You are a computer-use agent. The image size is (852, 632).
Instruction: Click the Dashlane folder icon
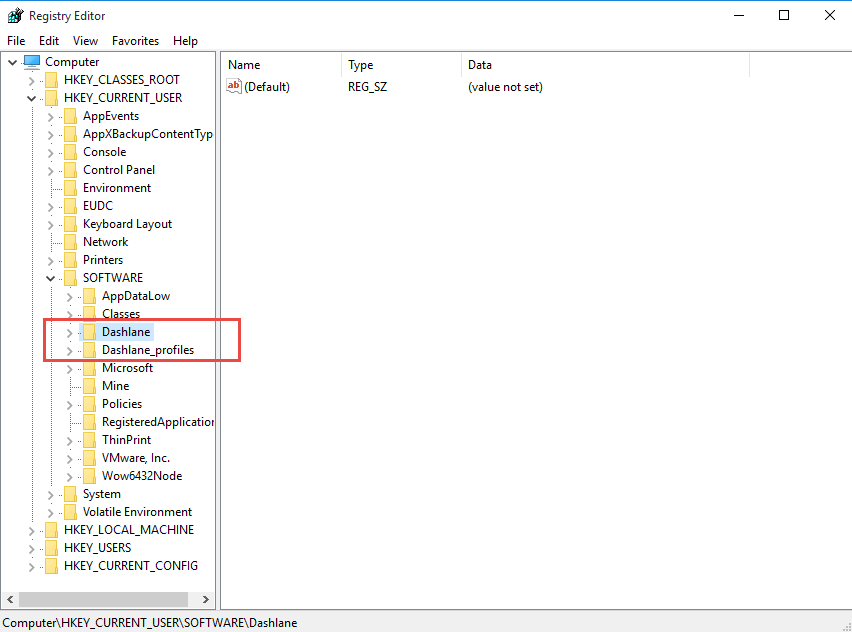click(x=89, y=332)
